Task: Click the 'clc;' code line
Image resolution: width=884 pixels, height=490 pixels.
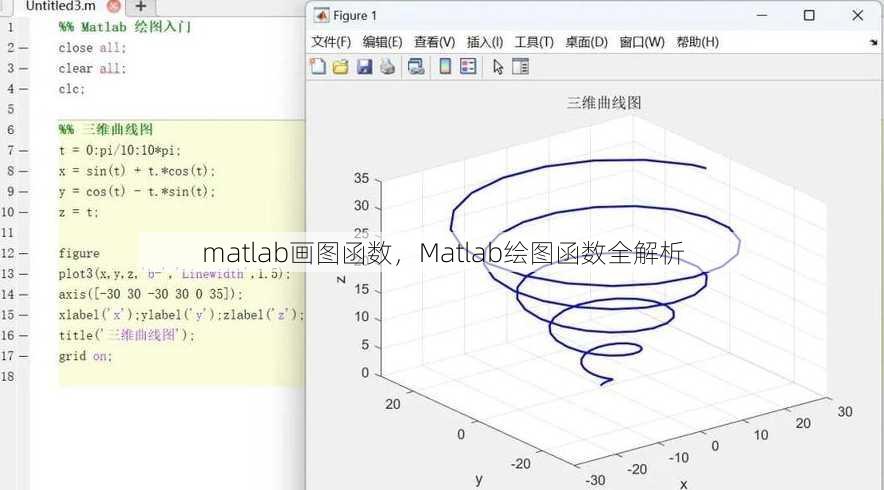Action: tap(72, 89)
